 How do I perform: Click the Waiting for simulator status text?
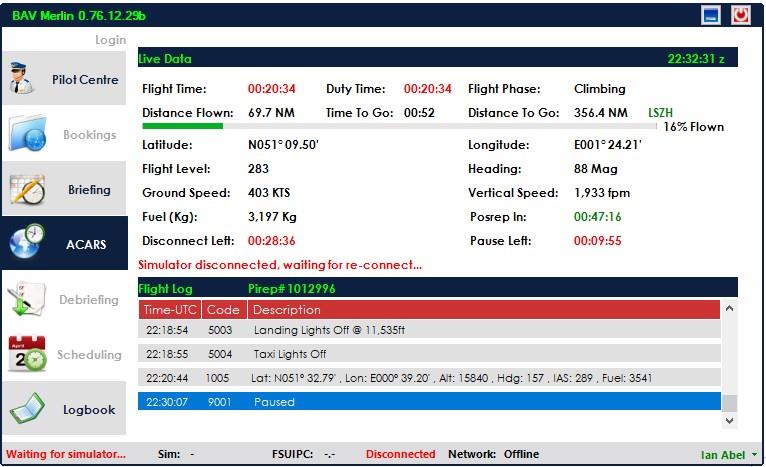tap(66, 454)
